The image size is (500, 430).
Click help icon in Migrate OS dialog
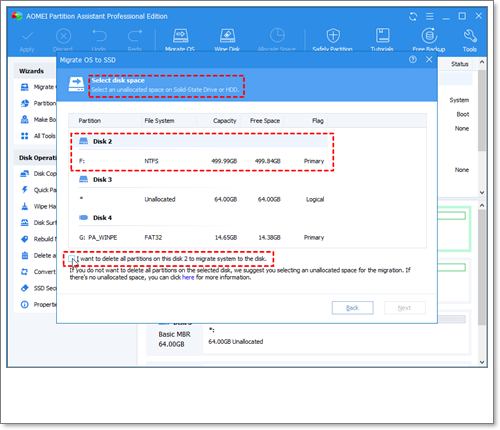[x=413, y=60]
